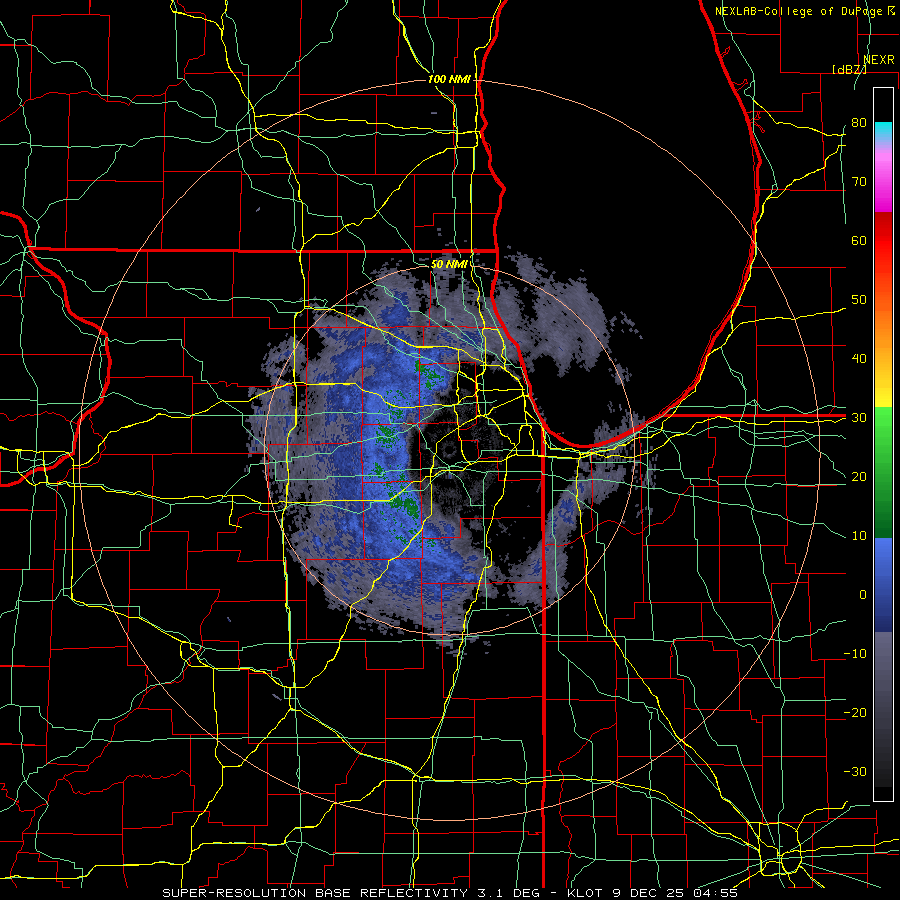Click the 100 NMI range ring label
900x900 pixels.
[x=449, y=79]
